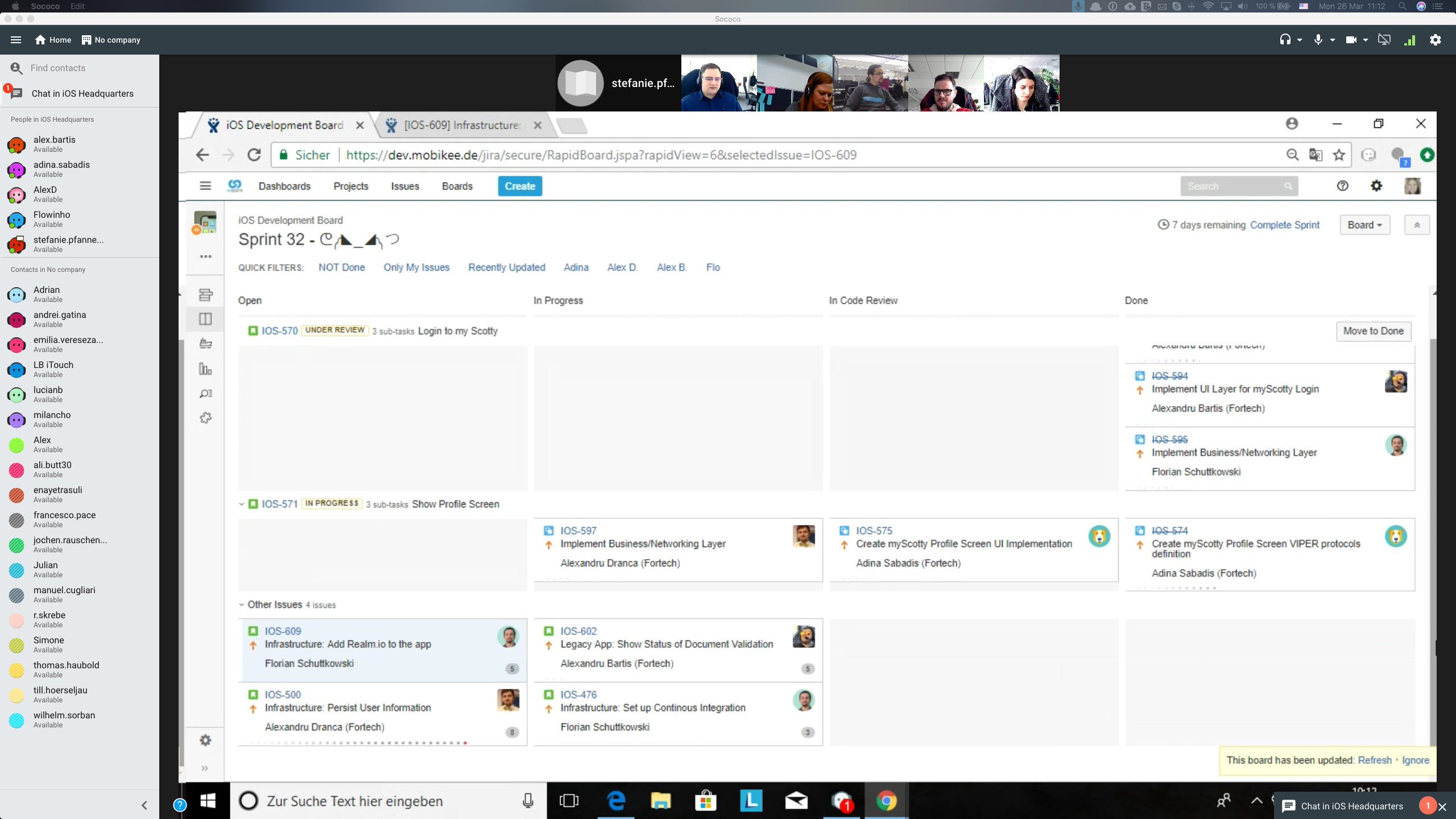Open the Board dropdown
The width and height of the screenshot is (1456, 819).
(1365, 225)
